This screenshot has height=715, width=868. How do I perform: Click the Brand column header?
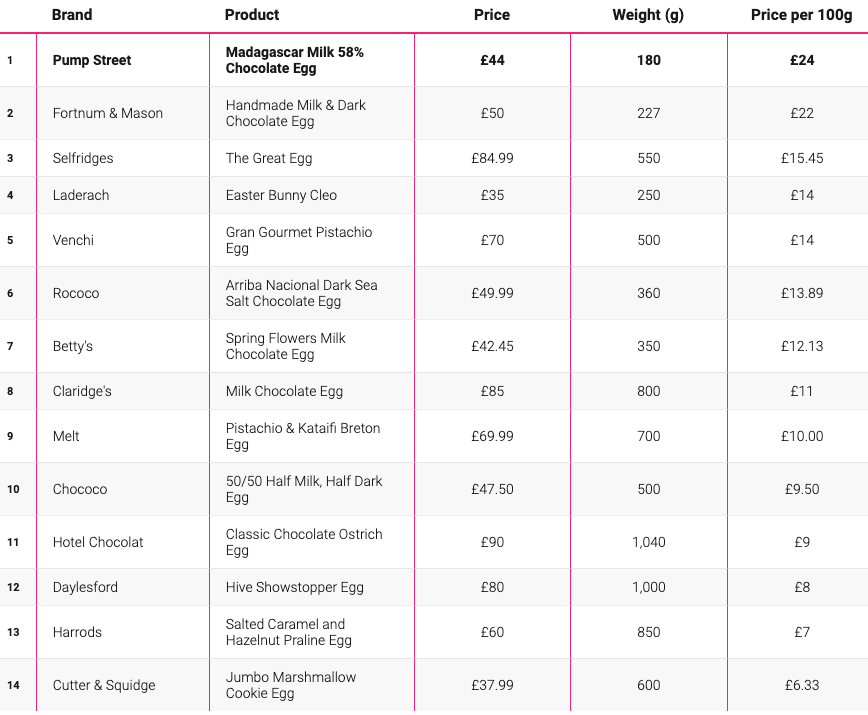click(x=72, y=15)
